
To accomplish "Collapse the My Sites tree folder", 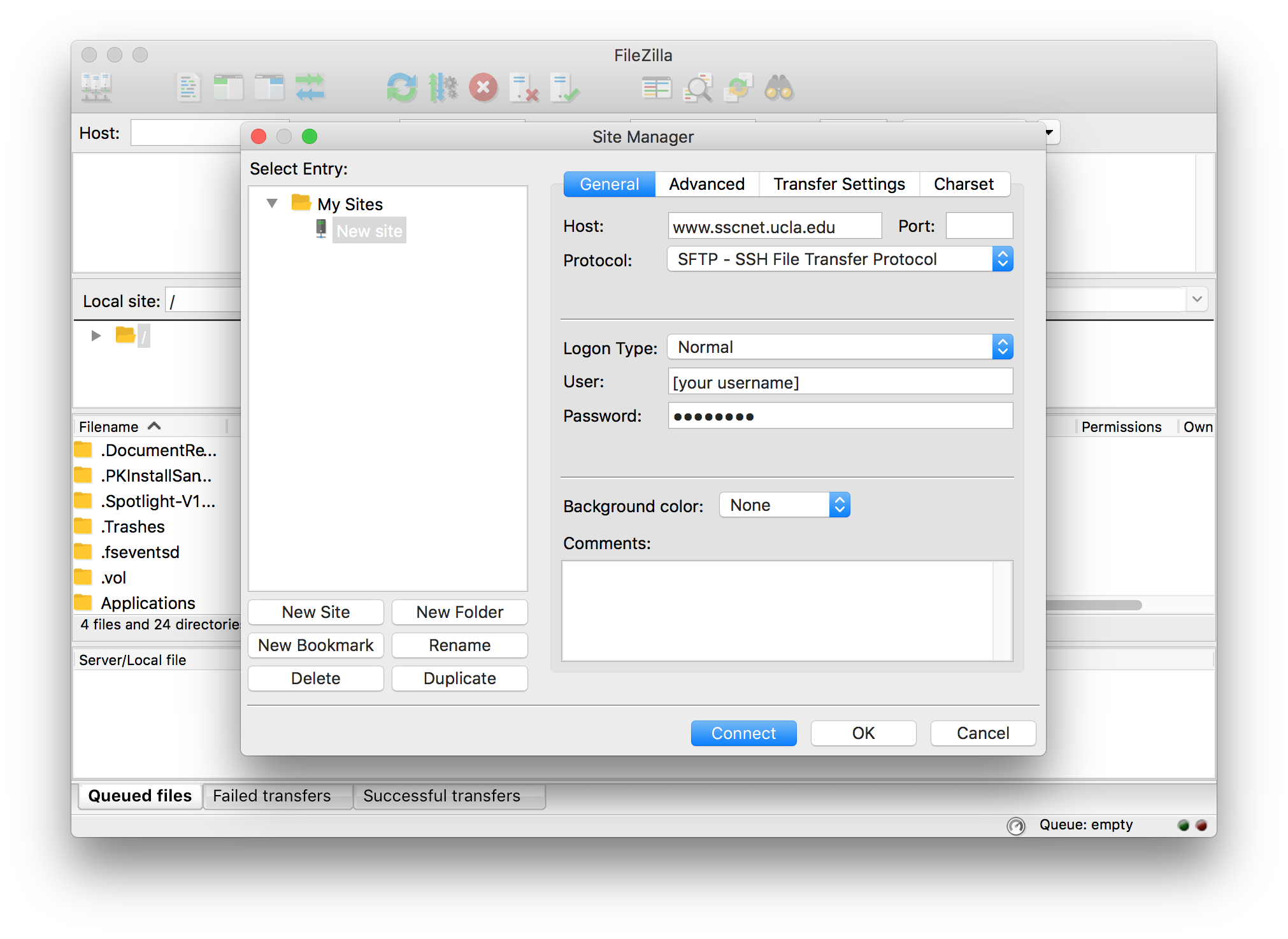I will [x=272, y=204].
